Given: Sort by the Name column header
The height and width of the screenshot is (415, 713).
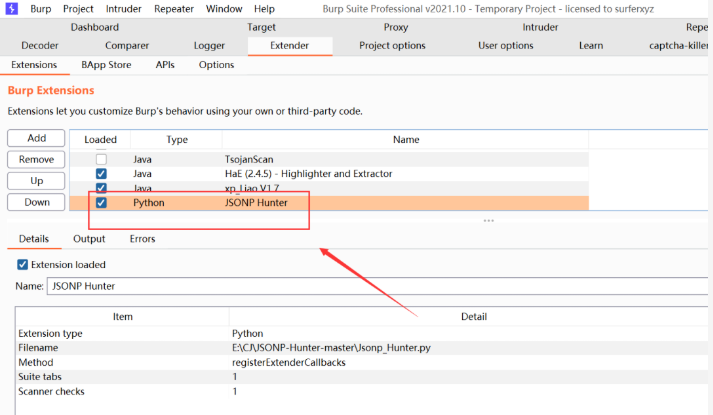Looking at the screenshot, I should [x=406, y=140].
